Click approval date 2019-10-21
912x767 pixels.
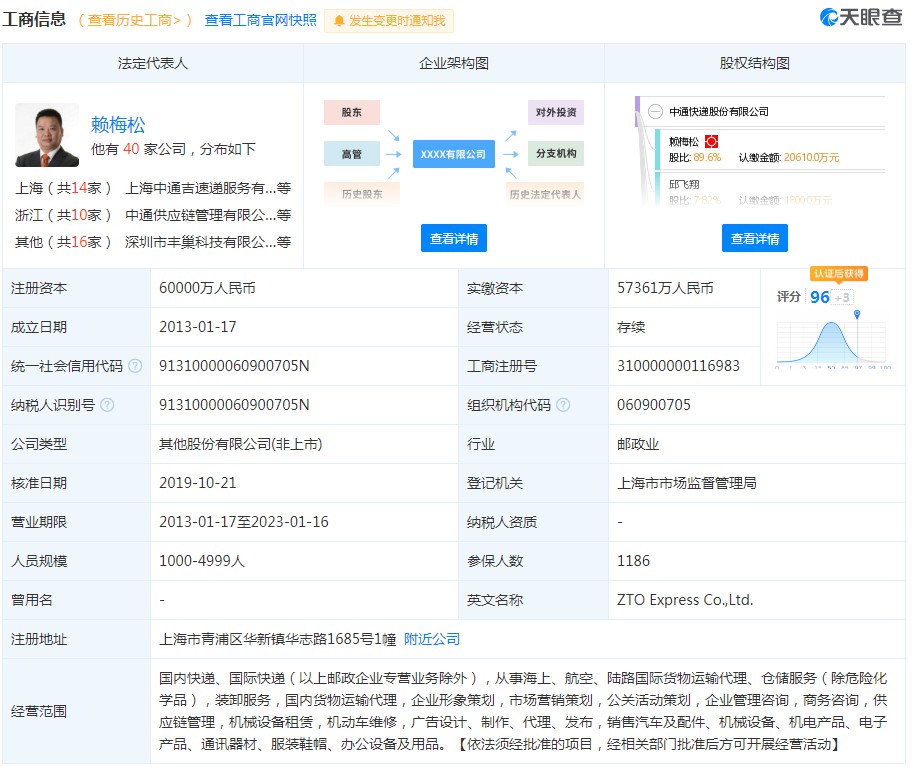[198, 483]
